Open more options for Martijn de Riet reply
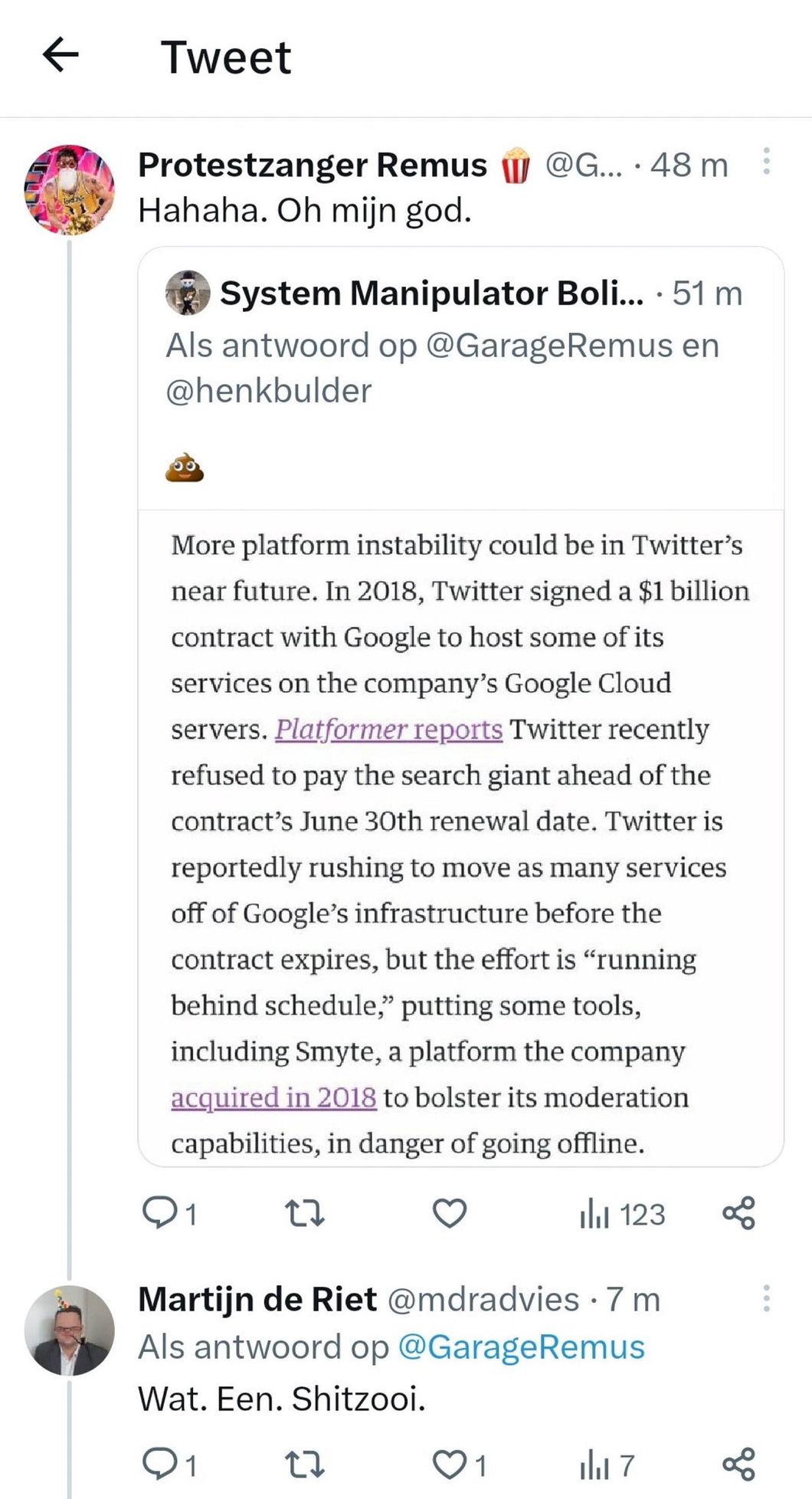Screen dimensions: 812x1499 (766, 1298)
